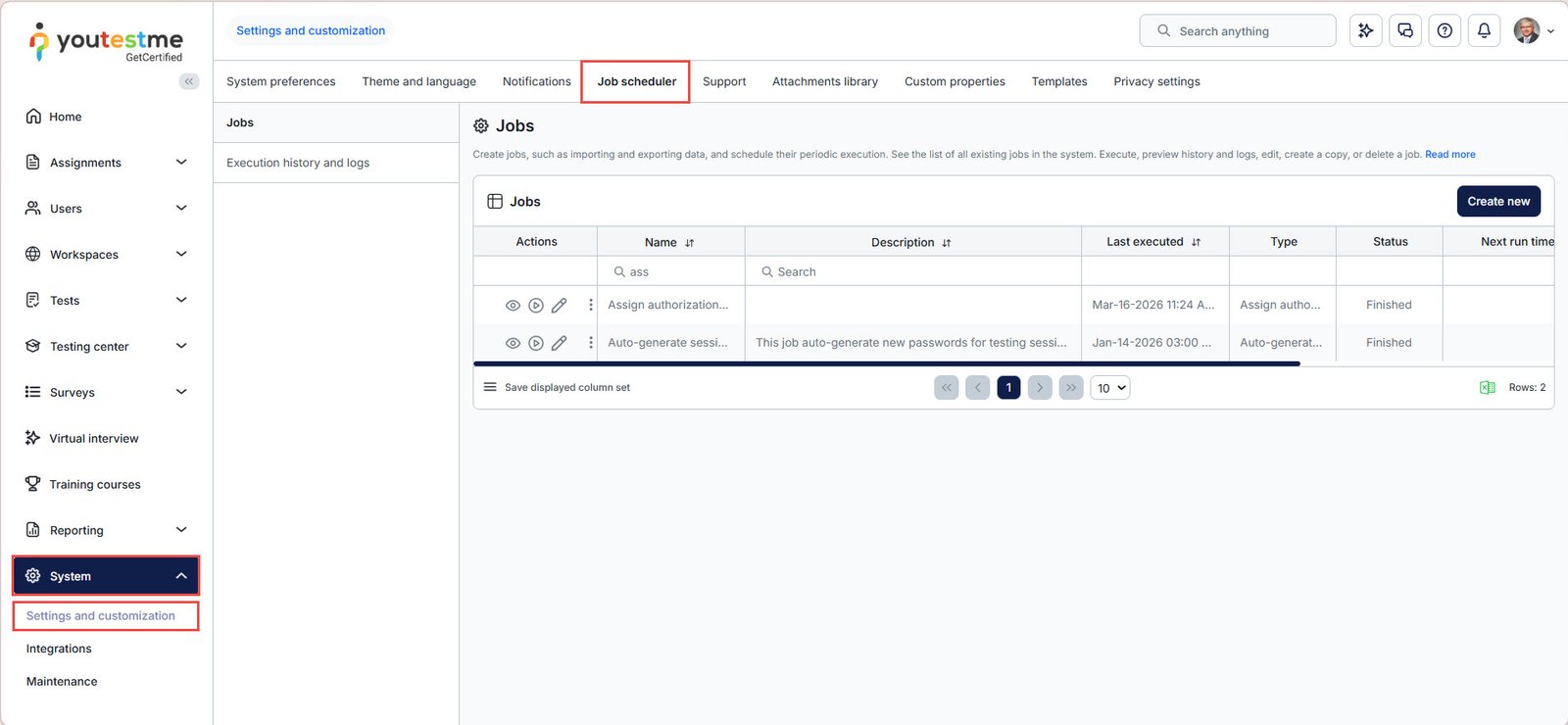Collapse the System sidebar section
The image size is (1568, 725).
(x=180, y=576)
